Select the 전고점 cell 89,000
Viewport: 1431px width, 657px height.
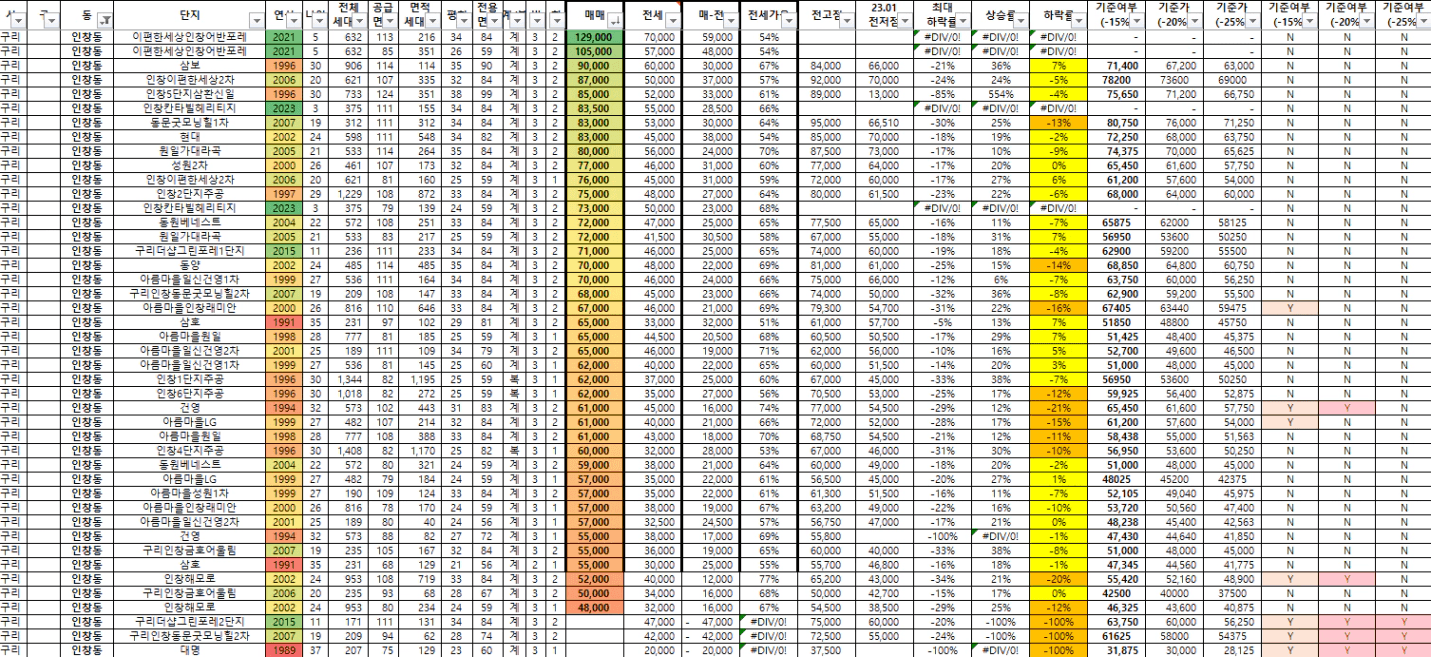(827, 94)
